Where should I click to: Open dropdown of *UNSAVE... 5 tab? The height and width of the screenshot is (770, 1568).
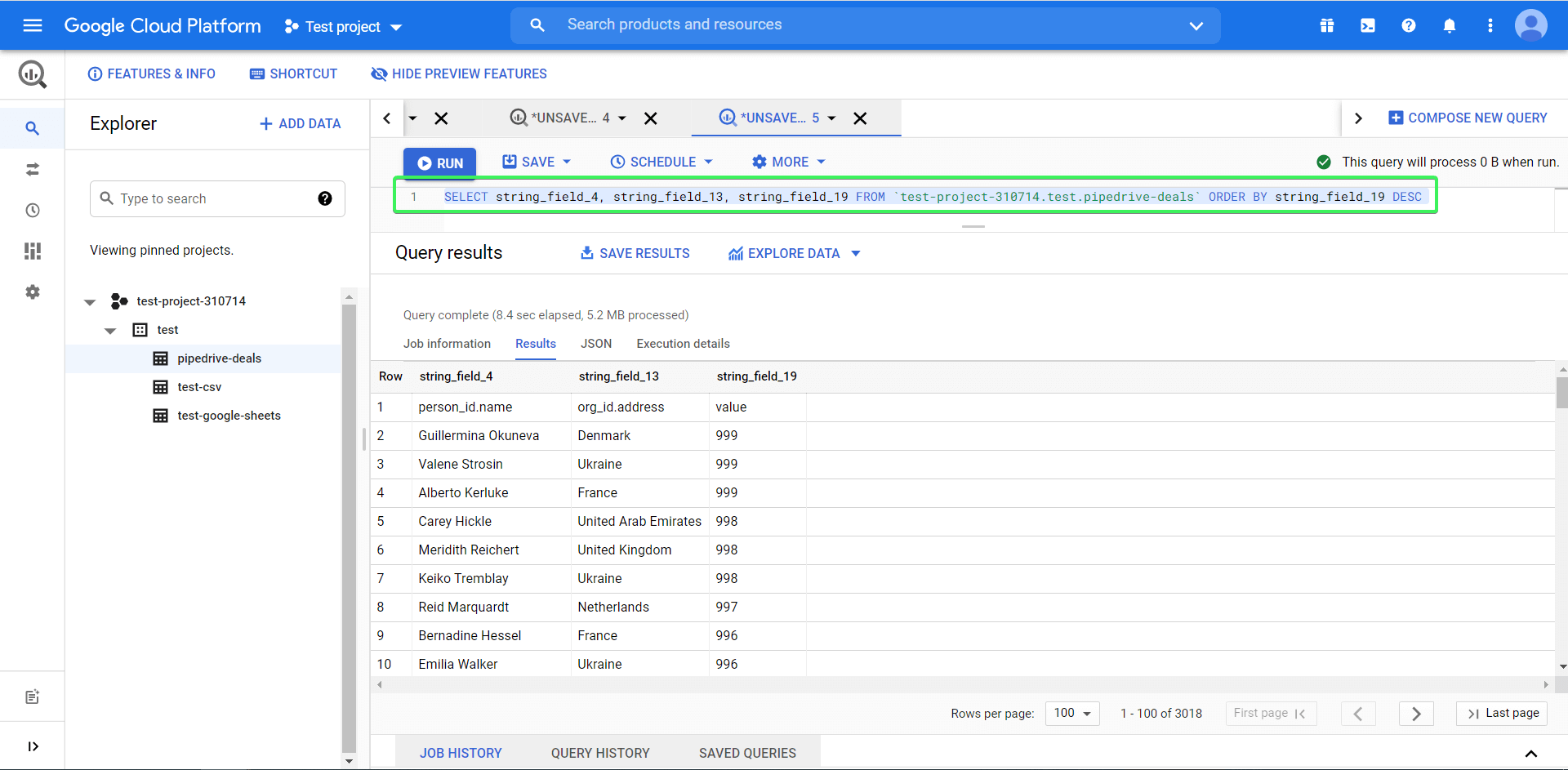click(x=831, y=118)
